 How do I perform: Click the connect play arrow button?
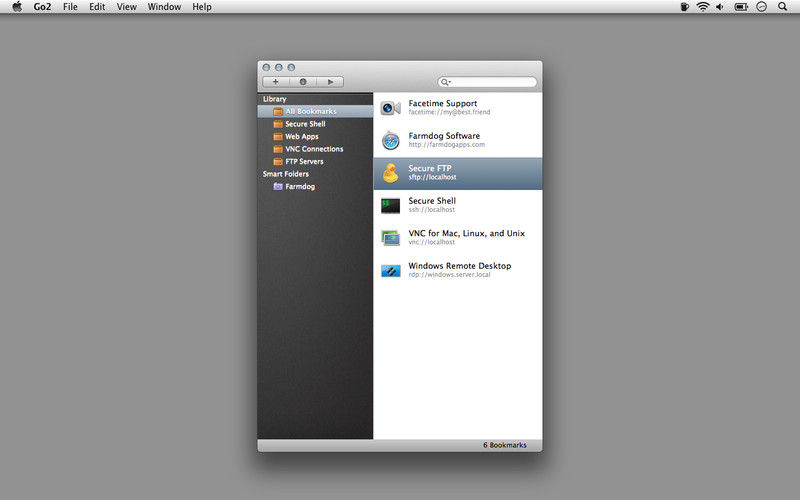330,82
